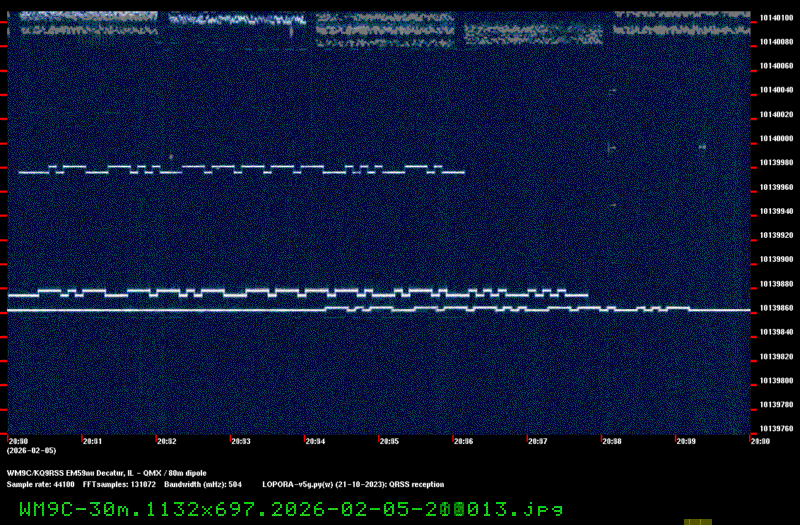Click the green image filename text
The width and height of the screenshot is (800, 525).
291,509
